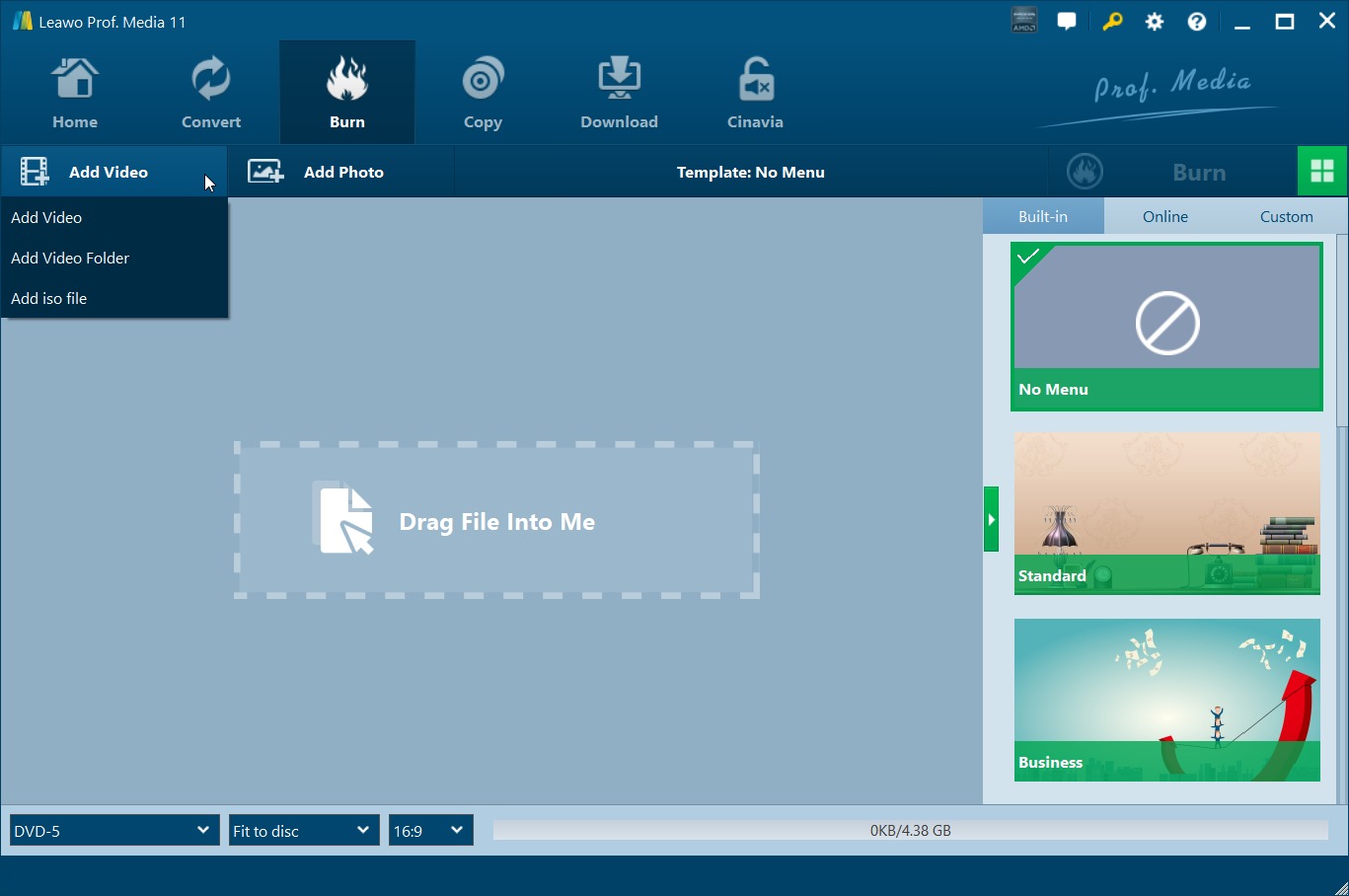
Task: Open the DVD-5 disc type dropdown
Action: click(x=112, y=830)
